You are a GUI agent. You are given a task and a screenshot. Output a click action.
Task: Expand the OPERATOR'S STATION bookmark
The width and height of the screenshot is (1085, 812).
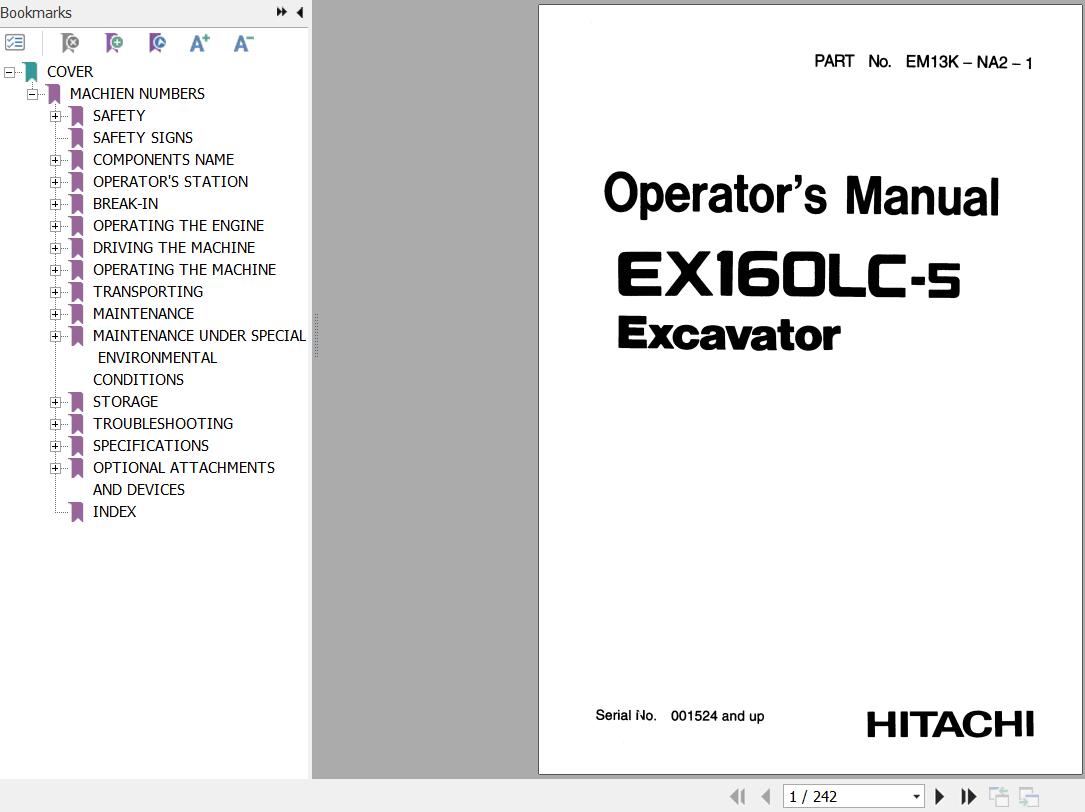coord(55,182)
